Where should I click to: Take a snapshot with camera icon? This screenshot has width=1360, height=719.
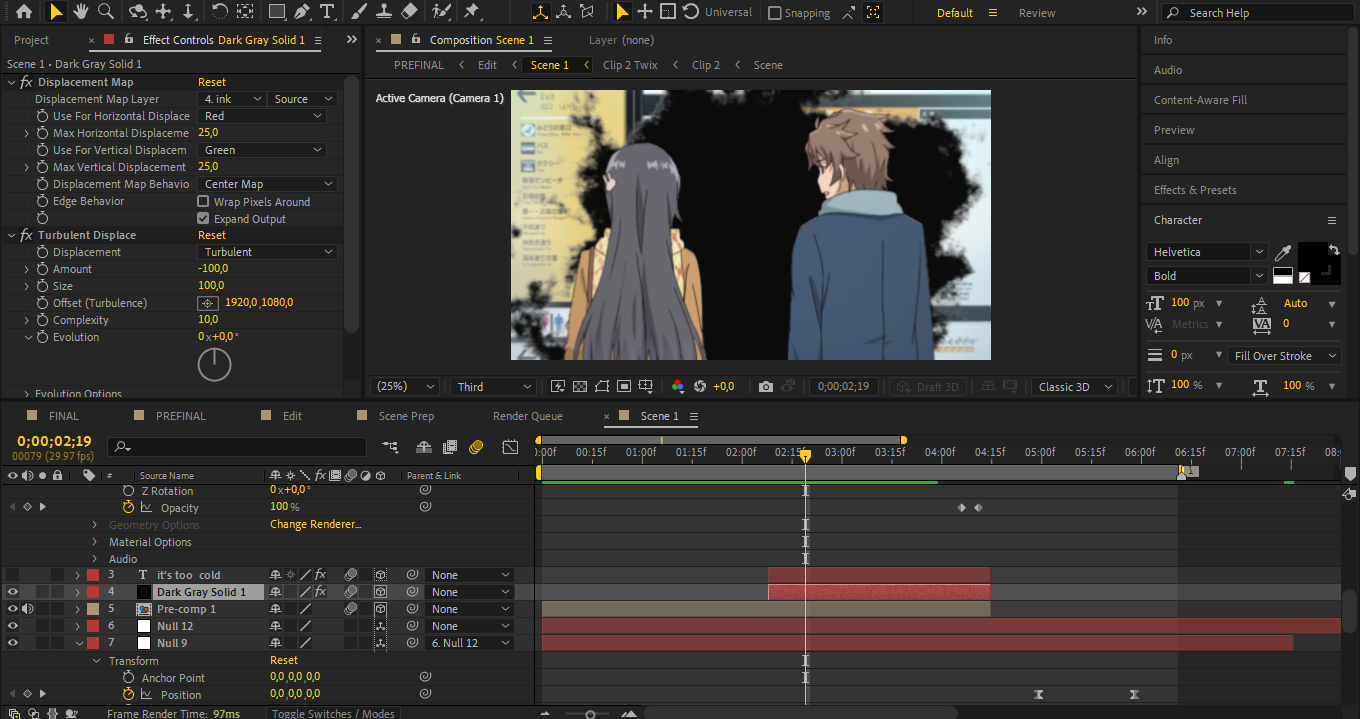(765, 387)
